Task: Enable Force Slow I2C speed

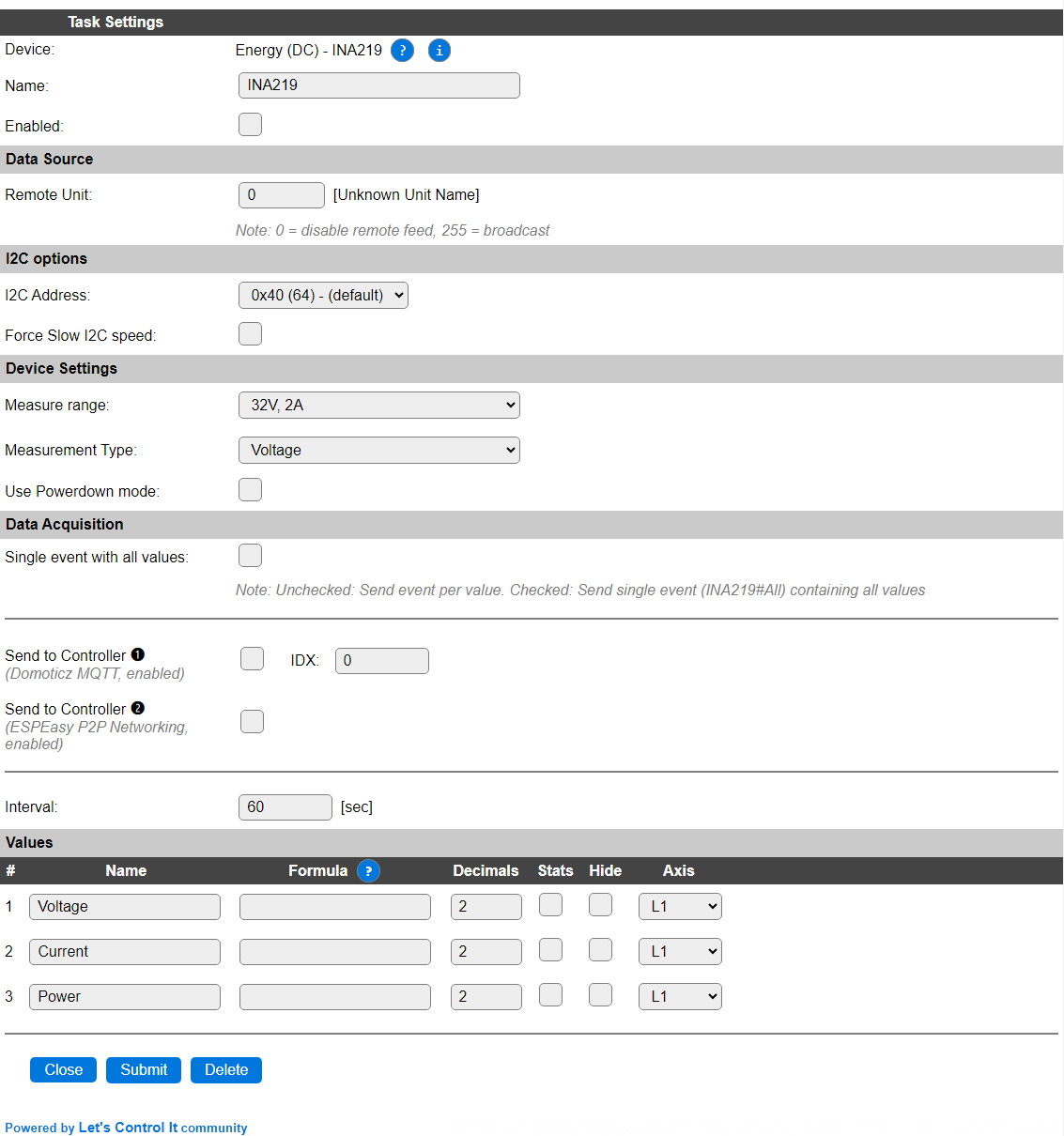Action: [250, 334]
